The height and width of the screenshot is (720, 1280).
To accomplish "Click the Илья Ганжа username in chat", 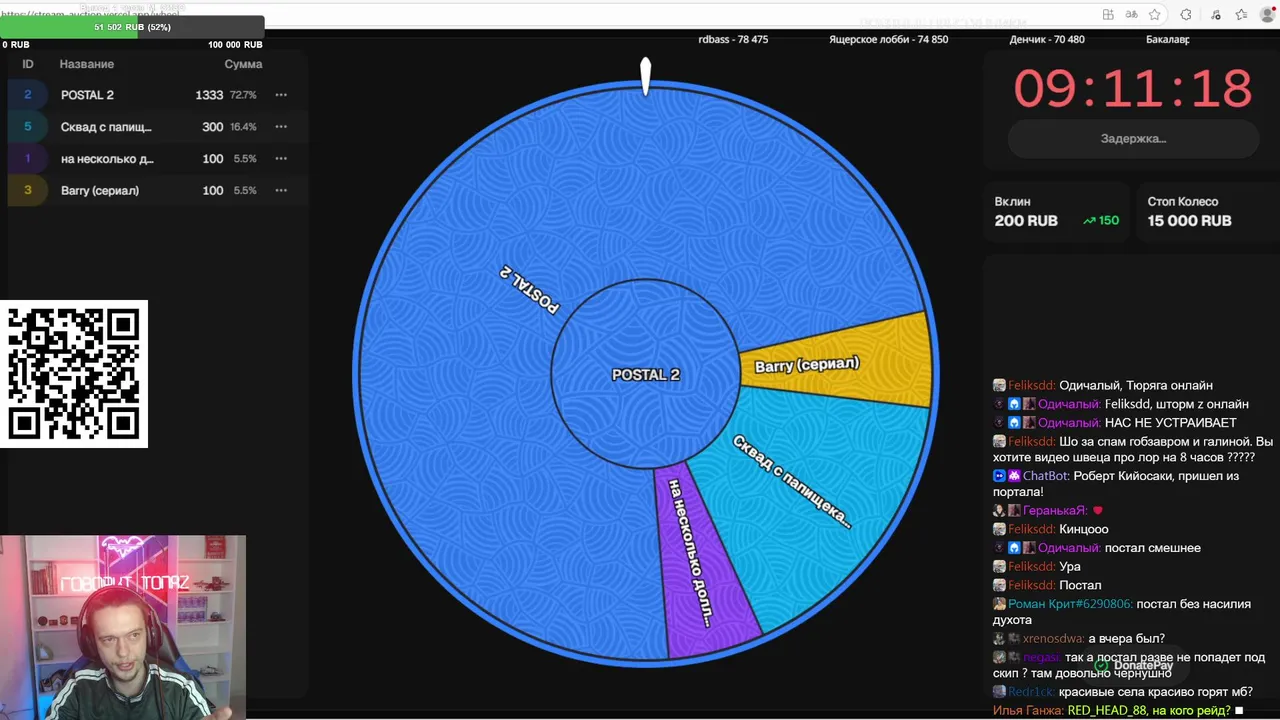I will pos(1028,711).
